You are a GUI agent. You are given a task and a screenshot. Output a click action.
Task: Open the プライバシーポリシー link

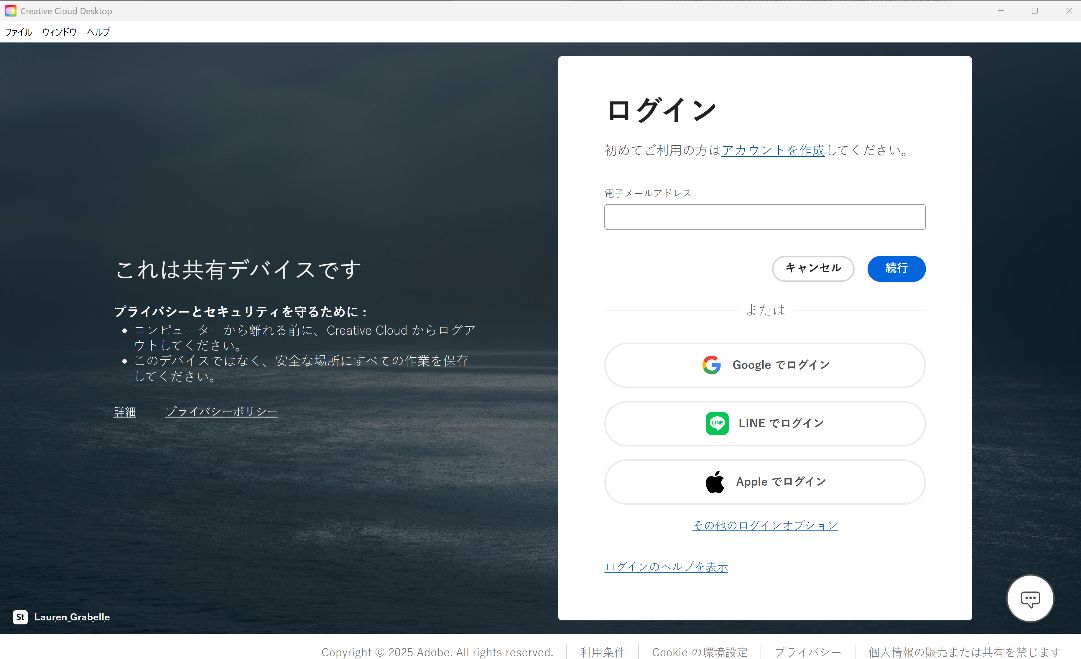(x=221, y=412)
